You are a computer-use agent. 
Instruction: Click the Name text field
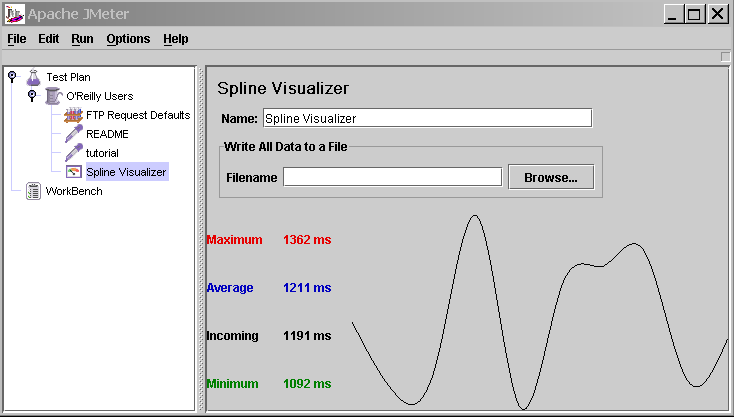427,118
